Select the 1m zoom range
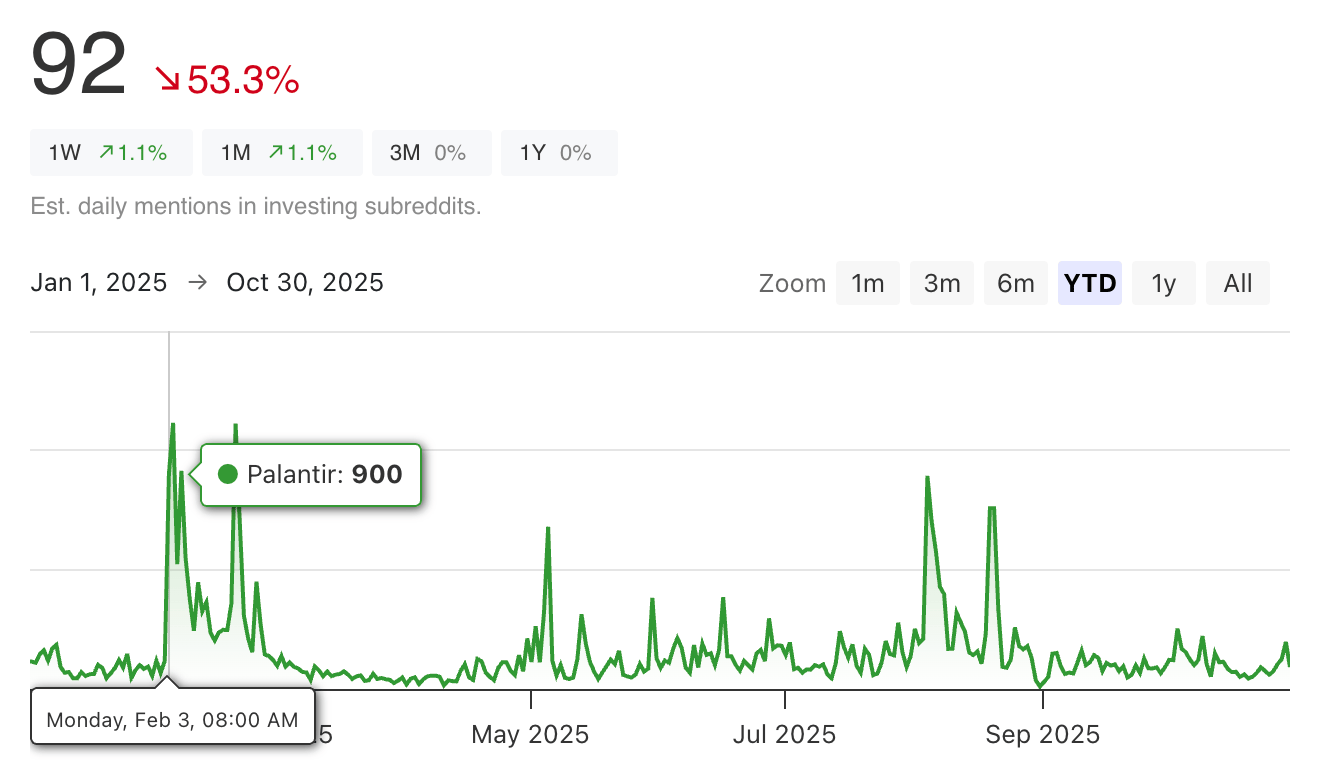 [x=868, y=283]
